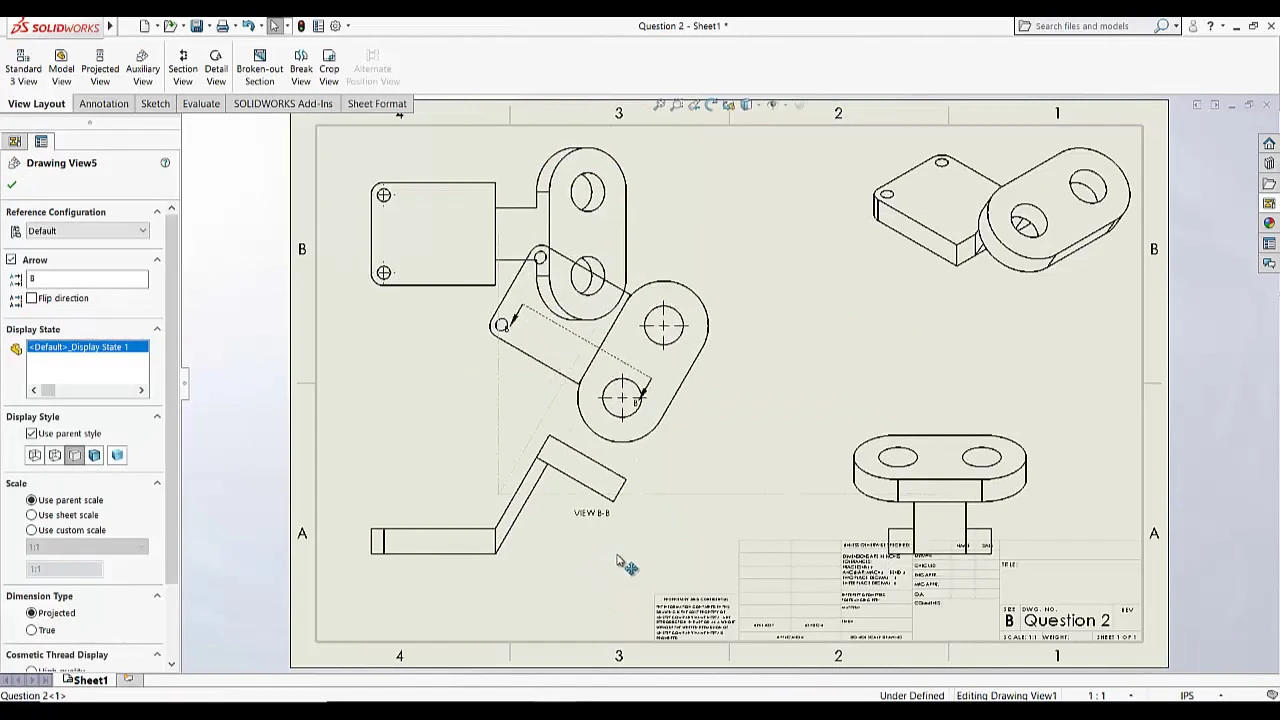The height and width of the screenshot is (720, 1280).
Task: Collapse the Scale section
Action: click(157, 483)
